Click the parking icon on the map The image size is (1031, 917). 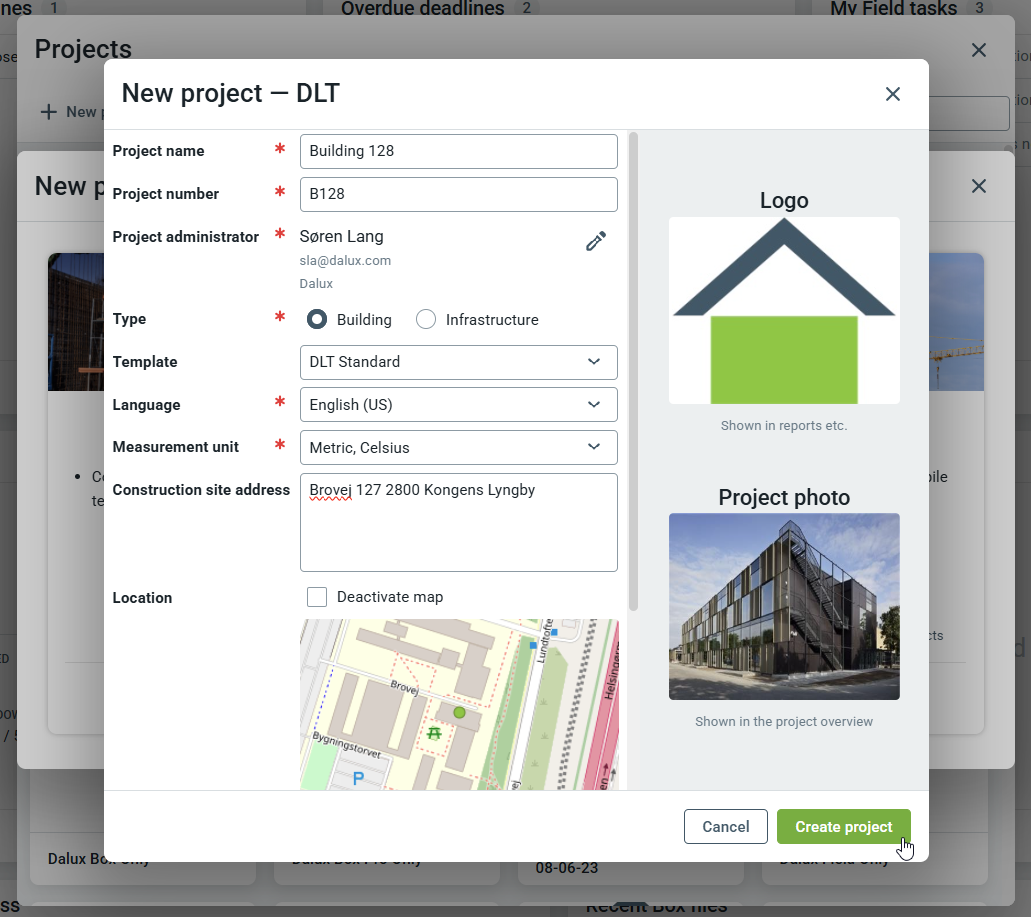(358, 777)
